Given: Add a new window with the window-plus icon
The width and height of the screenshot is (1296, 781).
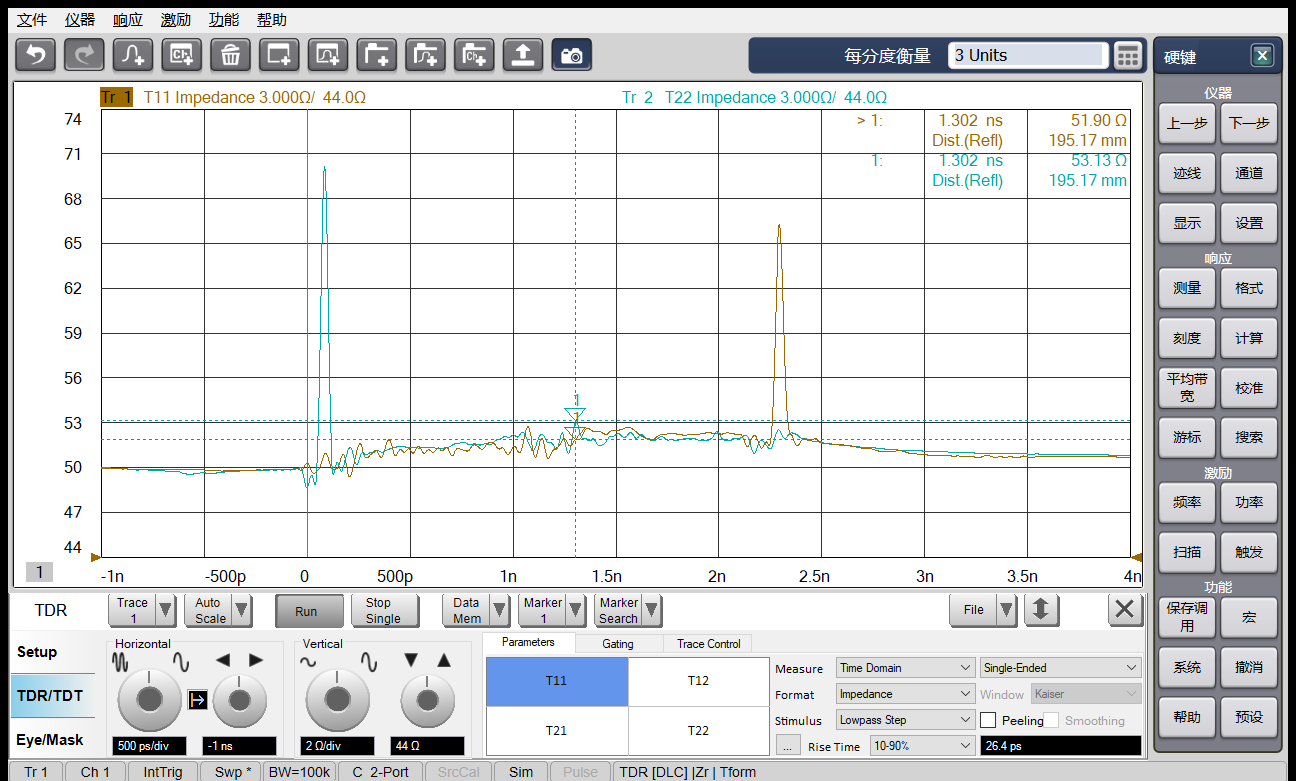Looking at the screenshot, I should tap(279, 55).
